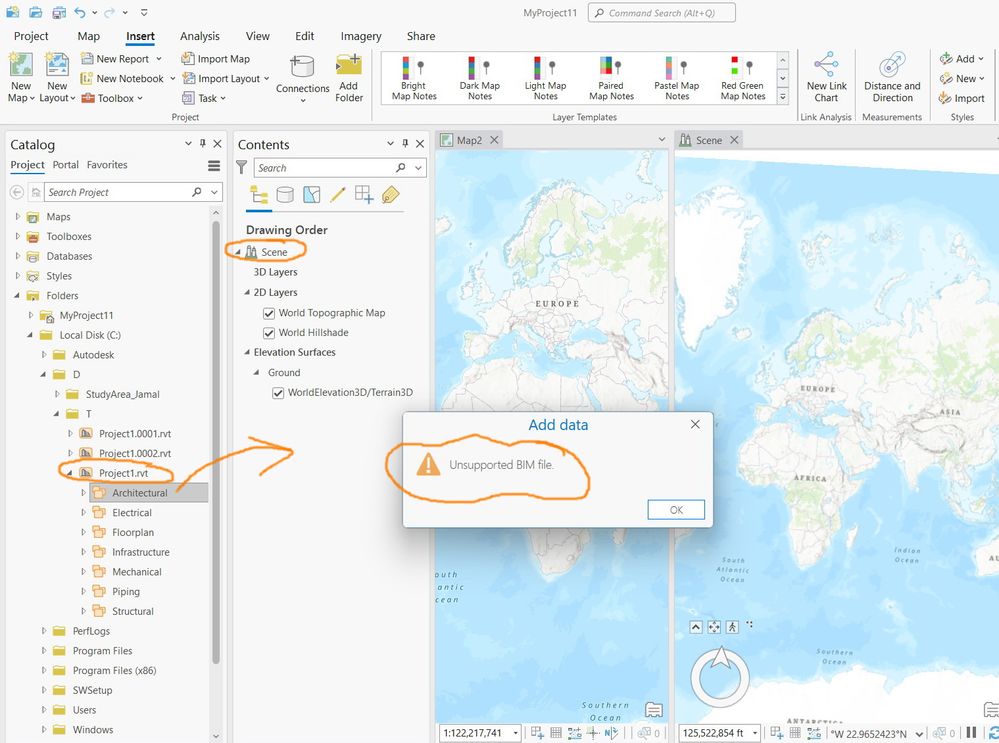Click the Add styles button
999x743 pixels.
coord(957,59)
